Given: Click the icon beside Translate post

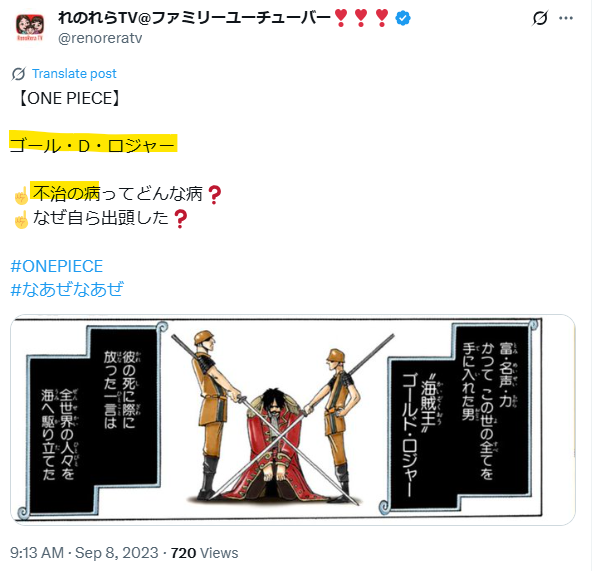Looking at the screenshot, I should point(18,74).
